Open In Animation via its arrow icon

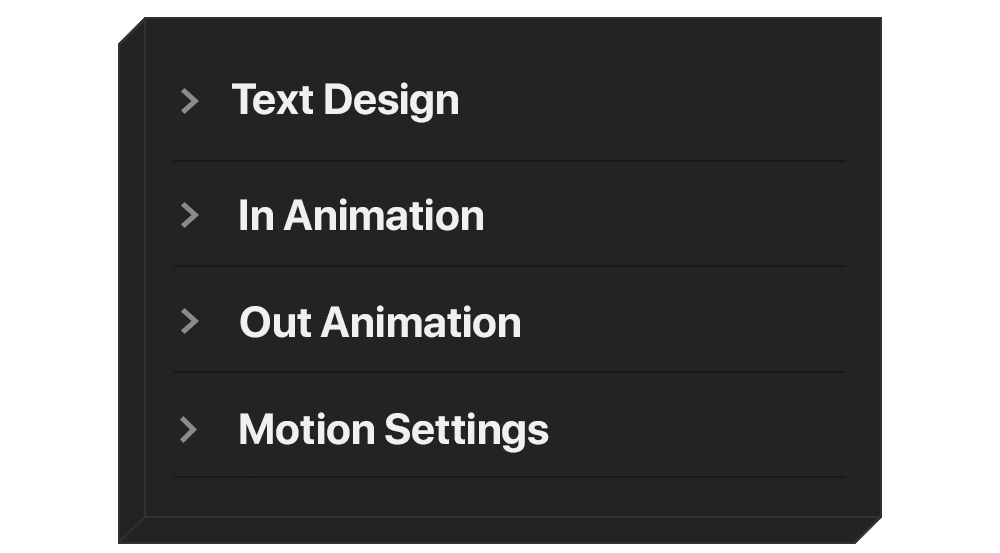189,215
